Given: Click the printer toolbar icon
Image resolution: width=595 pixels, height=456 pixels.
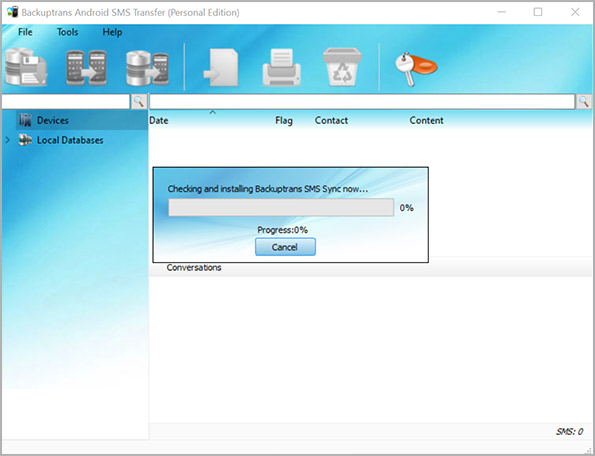Looking at the screenshot, I should [x=282, y=68].
